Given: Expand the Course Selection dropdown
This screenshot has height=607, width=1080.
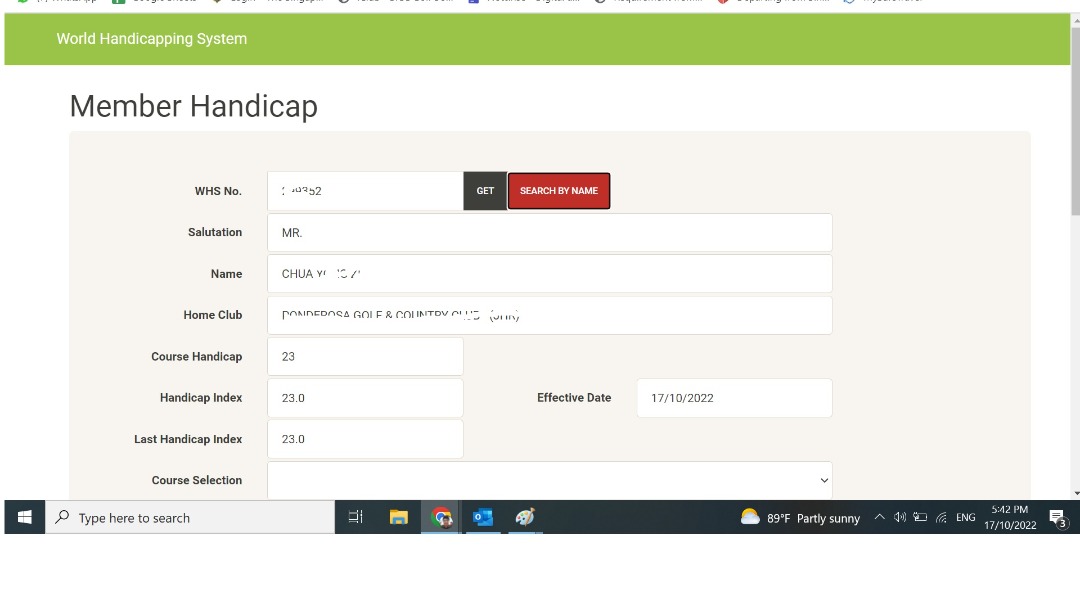Looking at the screenshot, I should (549, 480).
